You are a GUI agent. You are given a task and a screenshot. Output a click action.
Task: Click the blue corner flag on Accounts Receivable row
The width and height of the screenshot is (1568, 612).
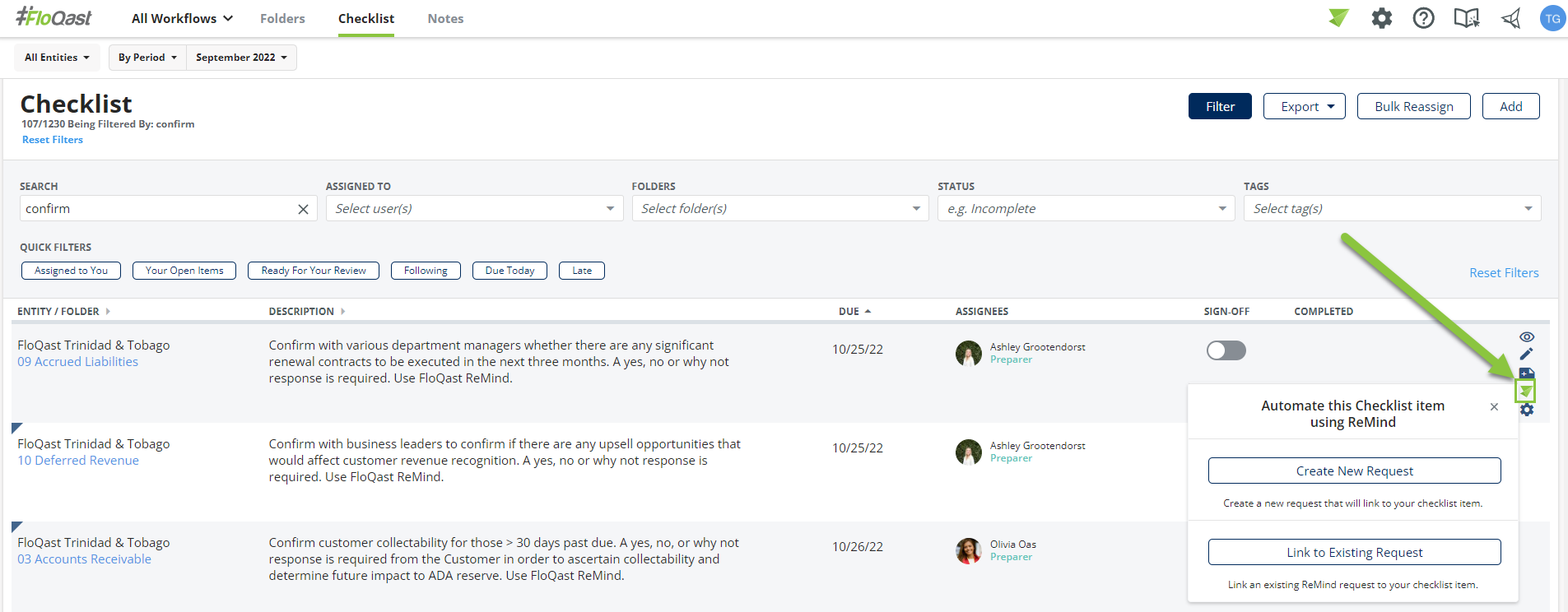coord(16,526)
